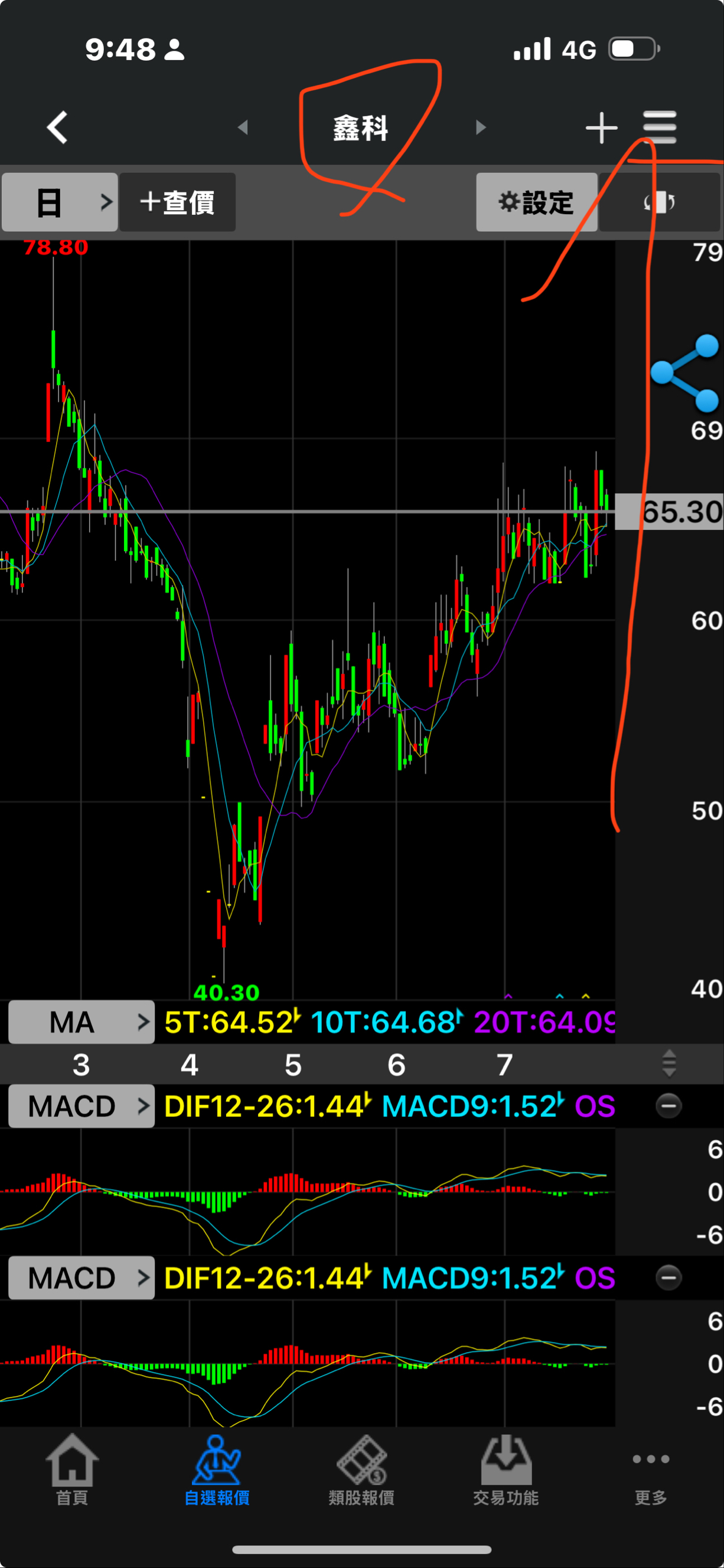Tap the 鑫科 stock title
This screenshot has height=1568, width=724.
click(x=360, y=128)
